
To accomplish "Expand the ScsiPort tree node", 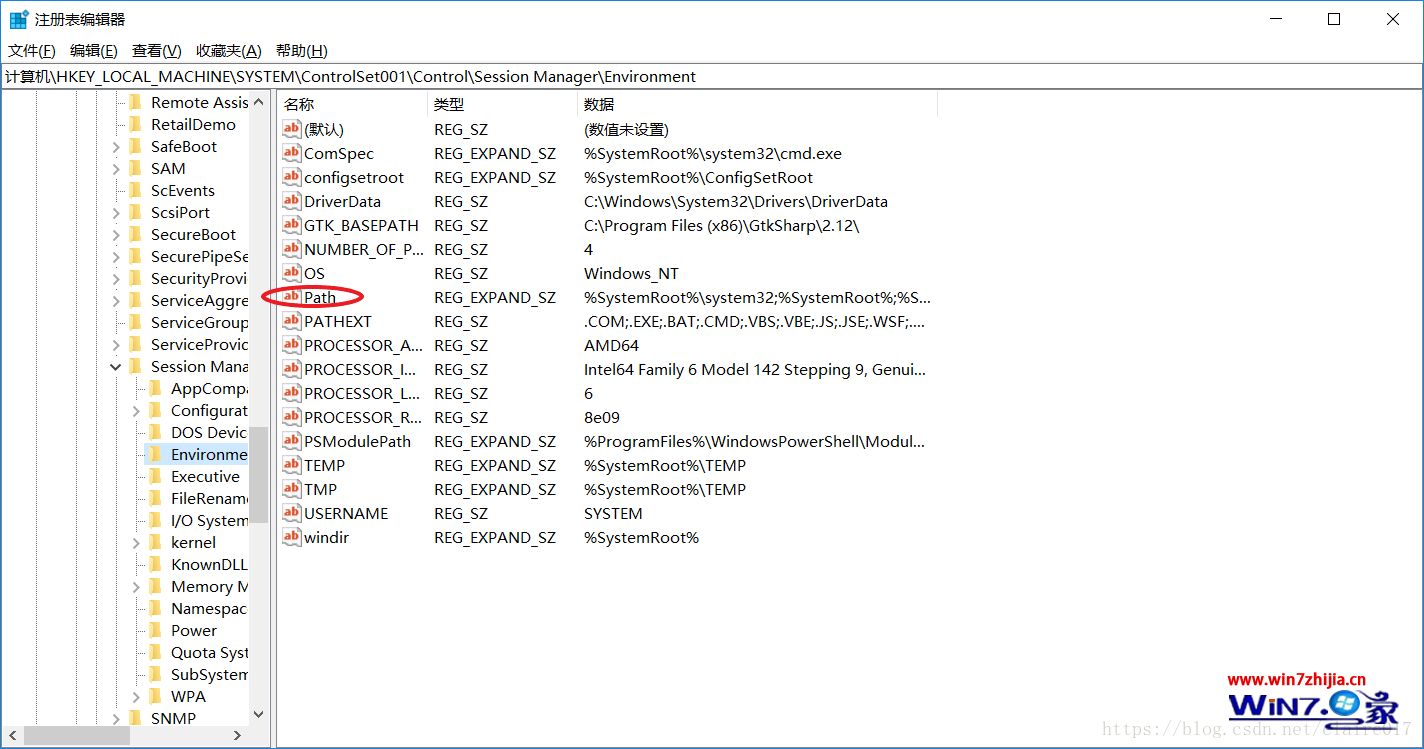I will (x=116, y=213).
